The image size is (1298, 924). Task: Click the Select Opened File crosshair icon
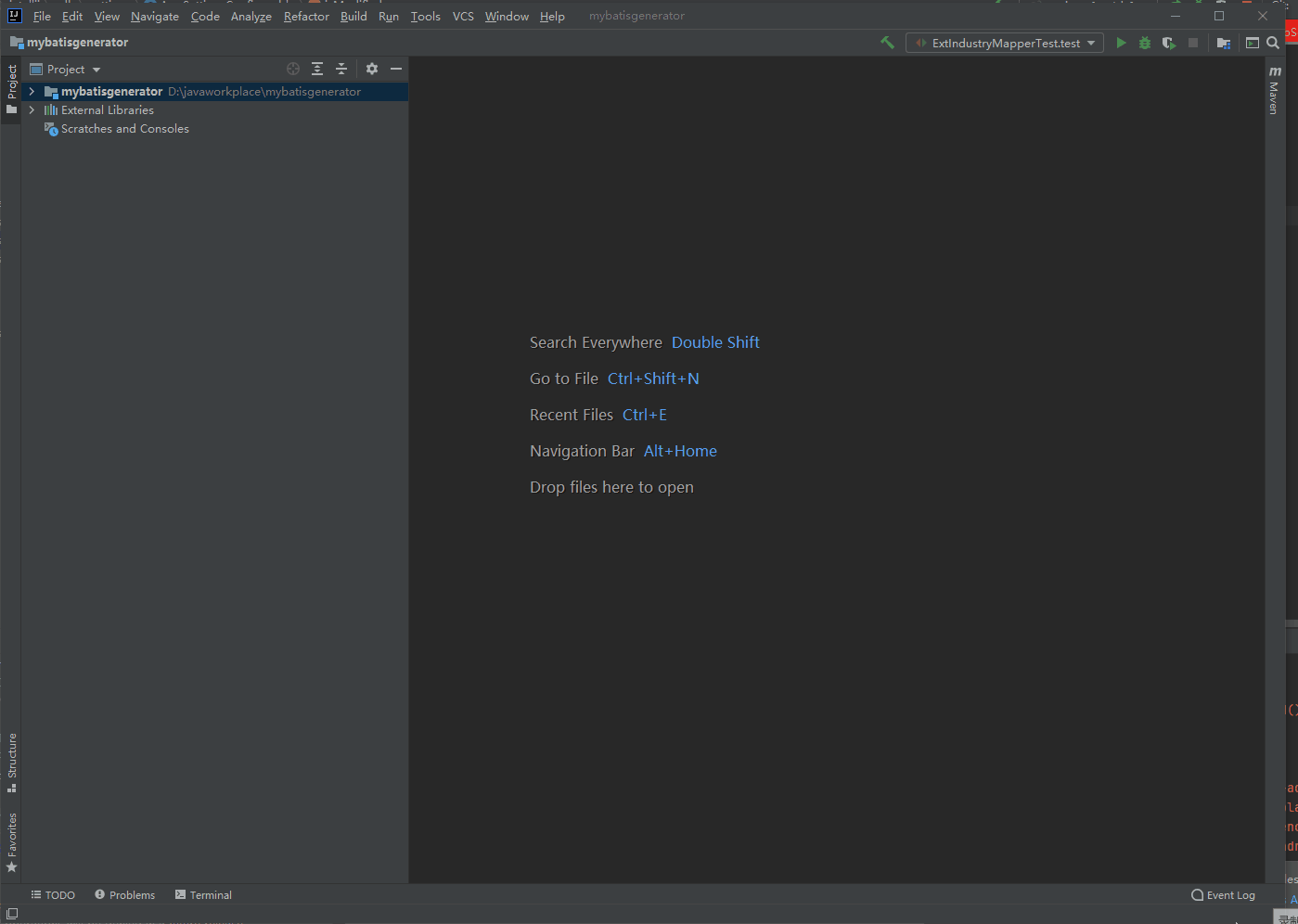coord(293,69)
